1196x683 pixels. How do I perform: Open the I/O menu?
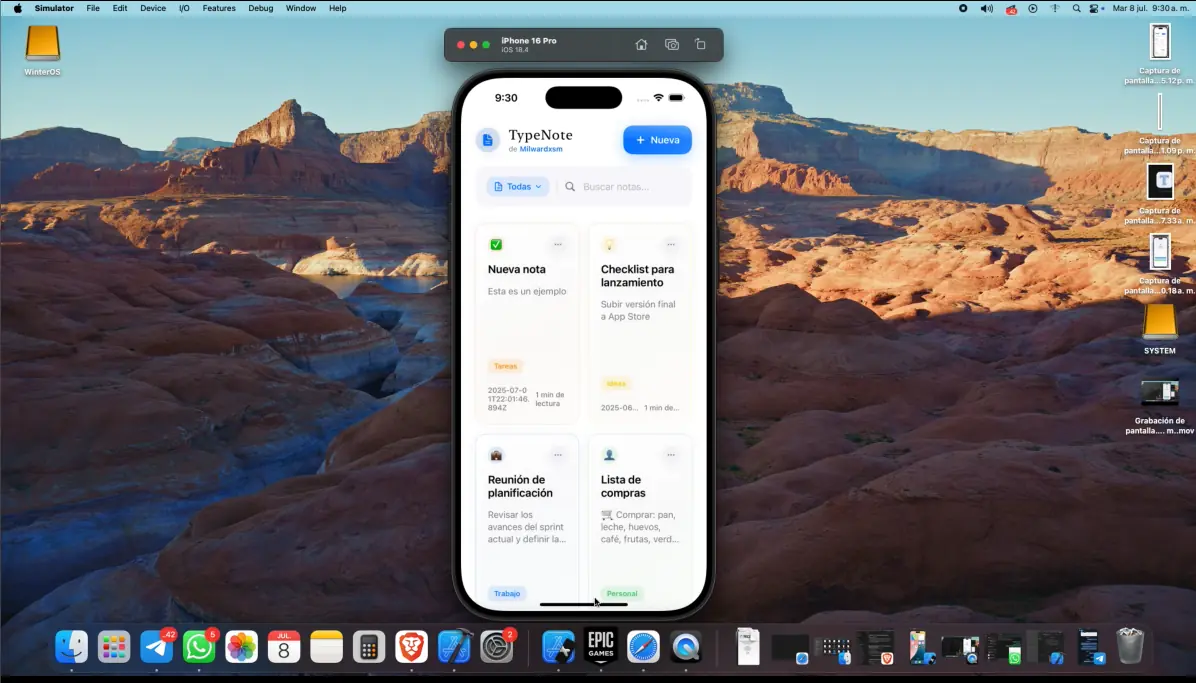click(184, 8)
